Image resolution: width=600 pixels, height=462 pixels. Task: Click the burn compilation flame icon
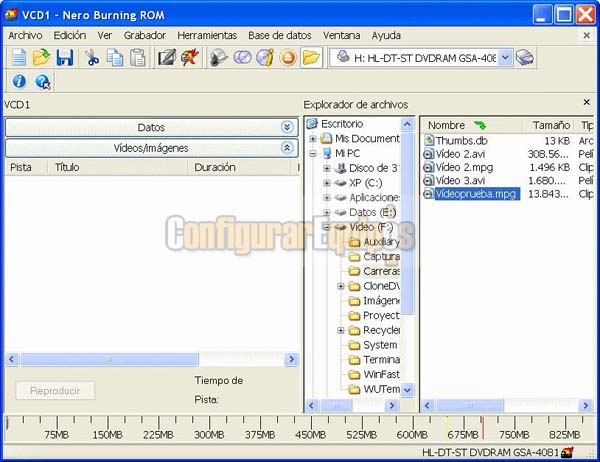[190, 58]
